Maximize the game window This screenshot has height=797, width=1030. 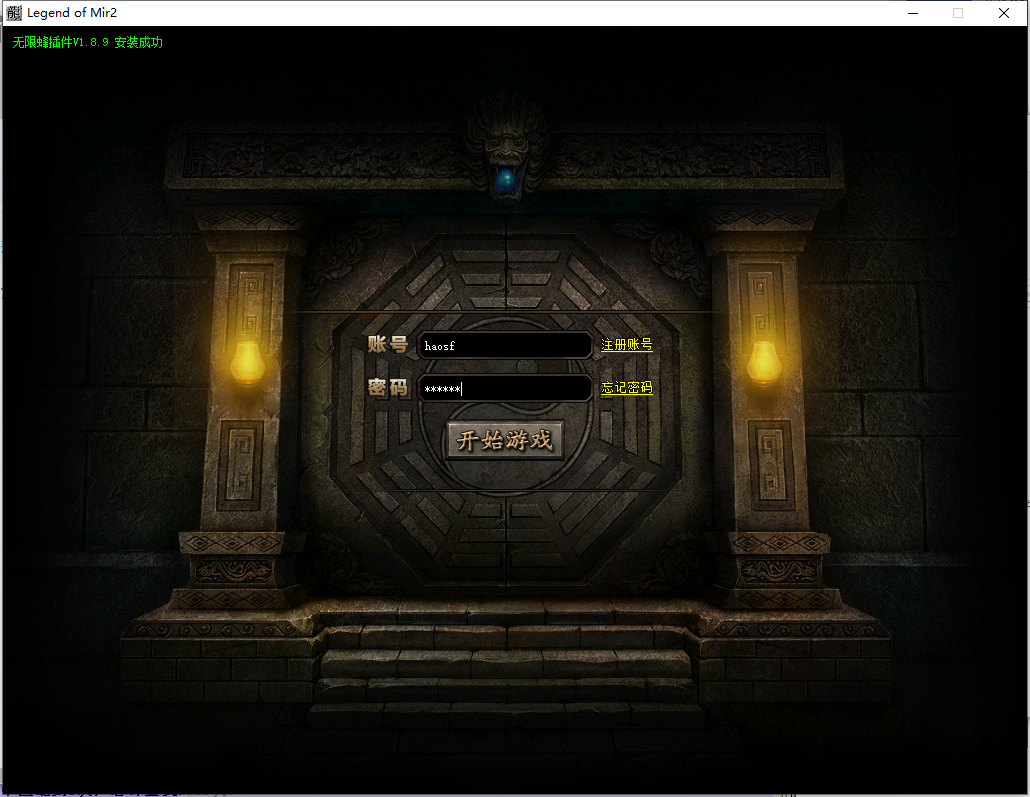(x=958, y=13)
